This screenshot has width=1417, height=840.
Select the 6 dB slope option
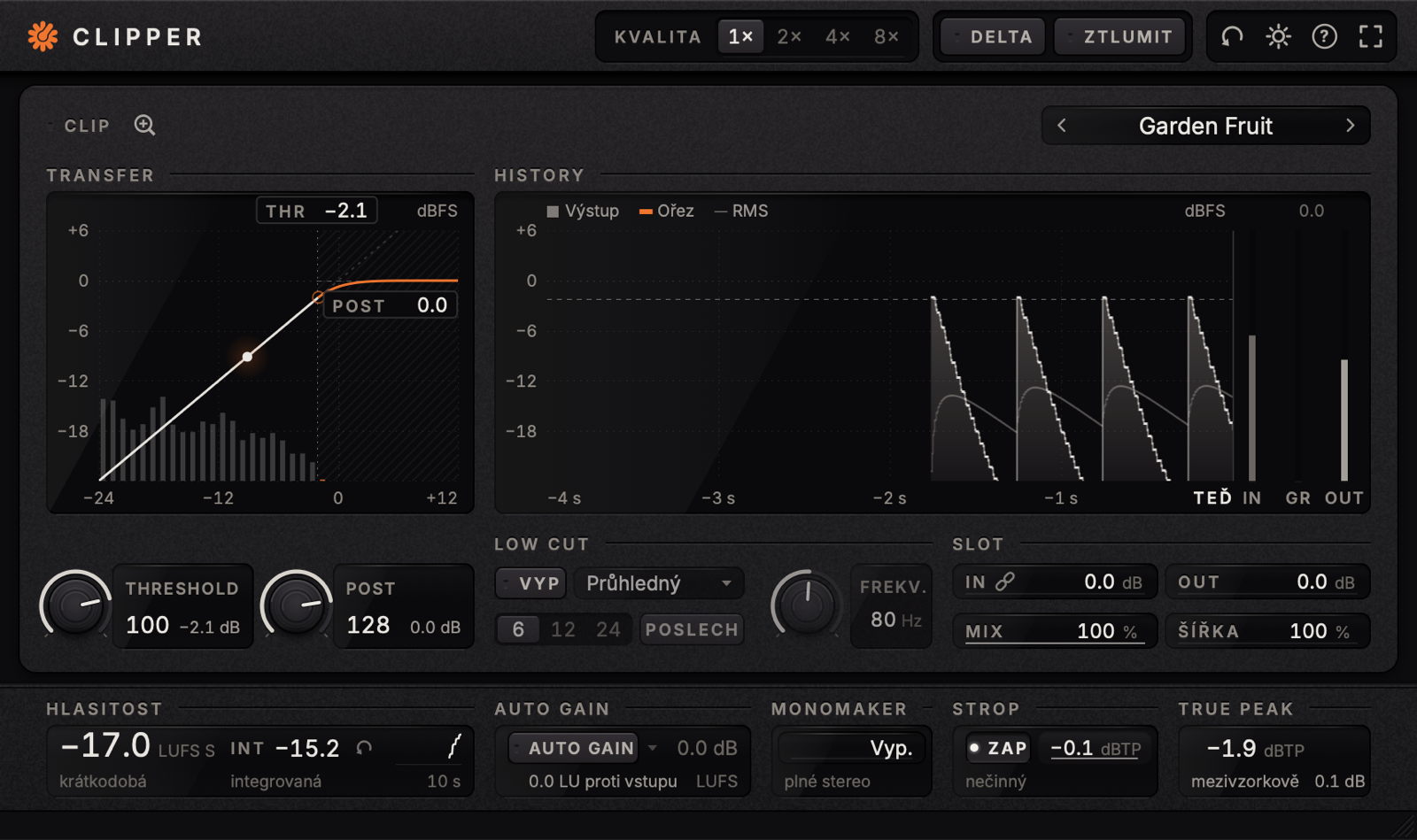pos(518,629)
